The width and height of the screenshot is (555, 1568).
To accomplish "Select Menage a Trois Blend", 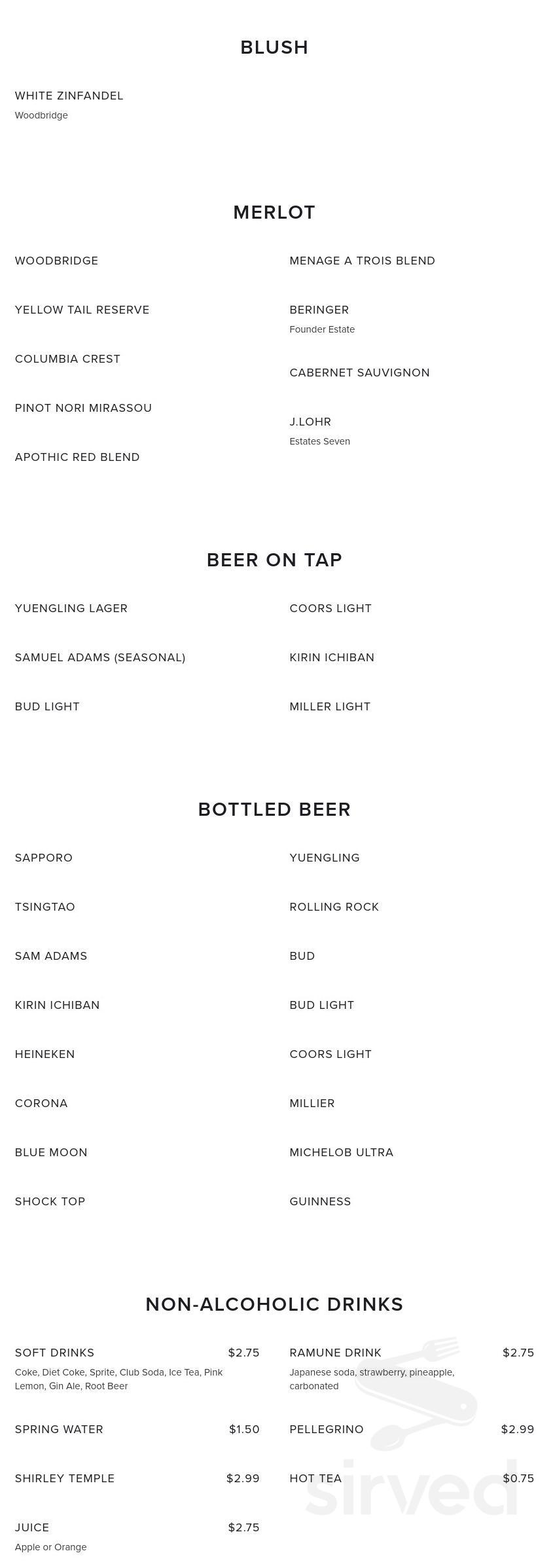I will click(362, 261).
